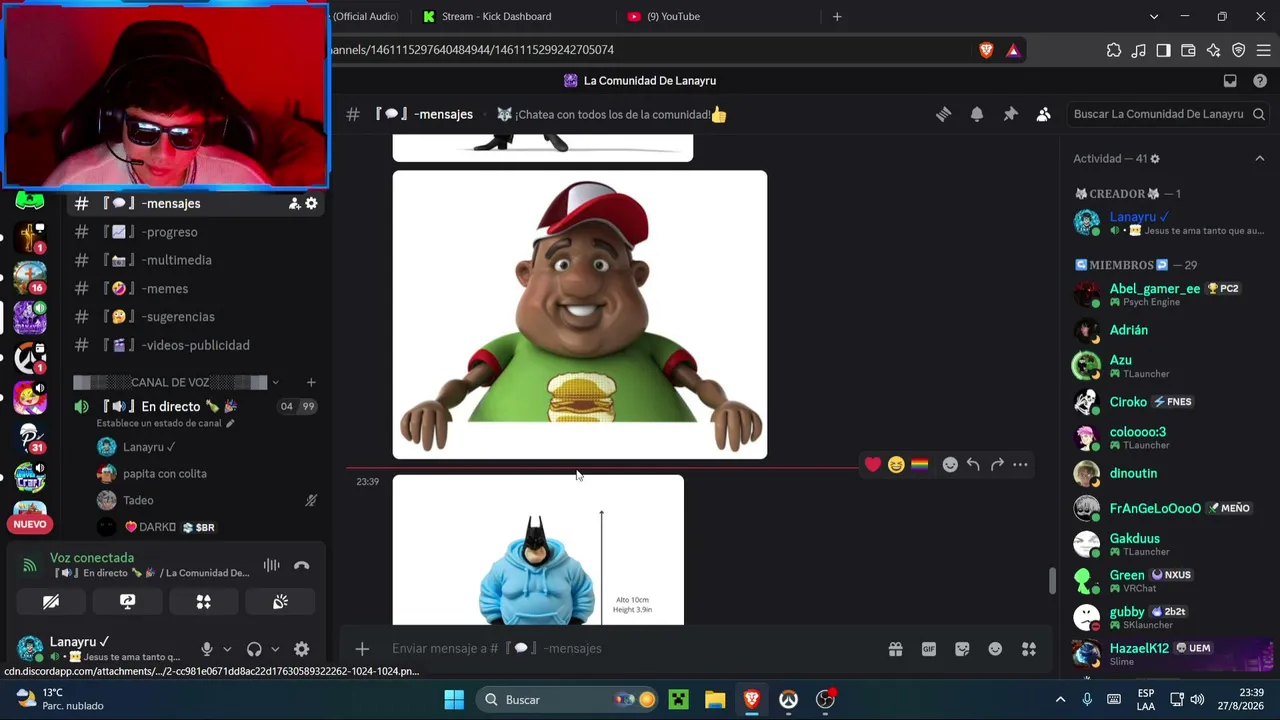This screenshot has height=720, width=1280.
Task: Open Actividad settings gear icon
Action: pos(1155,159)
